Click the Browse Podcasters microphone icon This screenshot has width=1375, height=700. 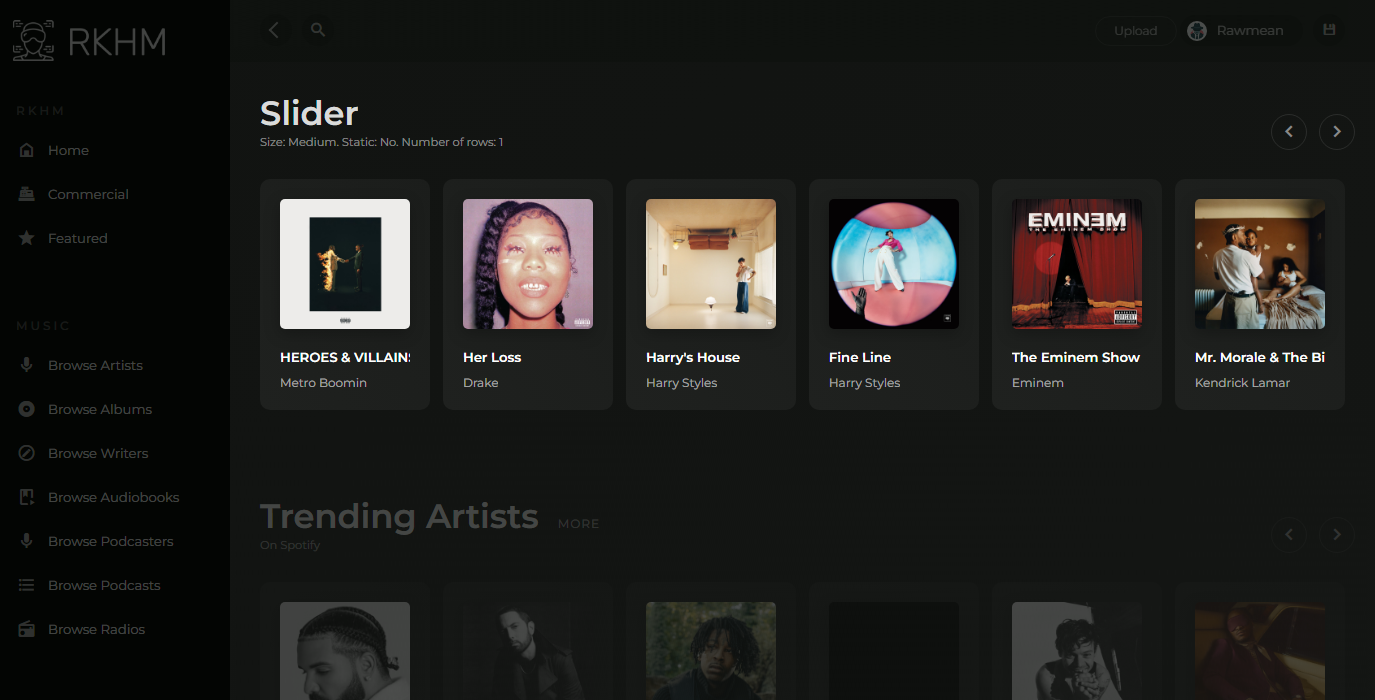[27, 541]
